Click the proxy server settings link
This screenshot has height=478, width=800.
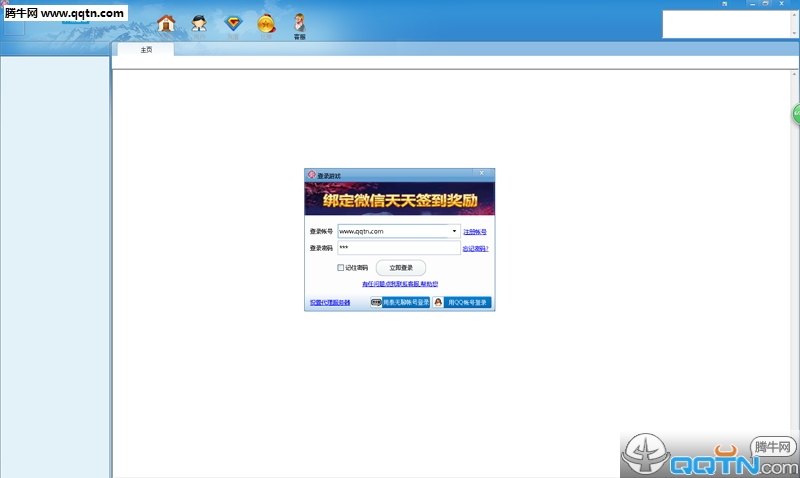pyautogui.click(x=330, y=302)
